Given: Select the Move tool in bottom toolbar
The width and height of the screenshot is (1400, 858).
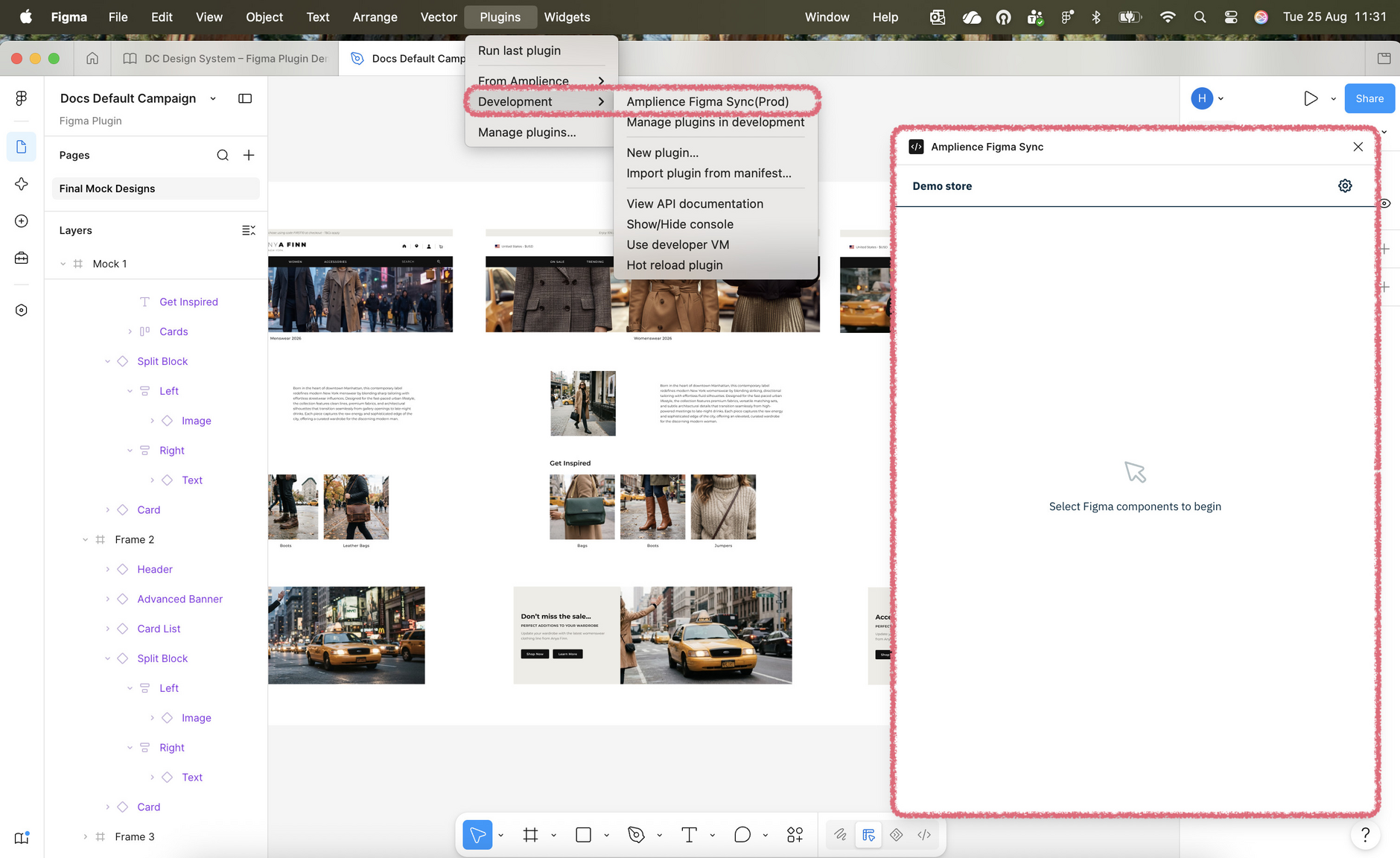Looking at the screenshot, I should (x=477, y=835).
